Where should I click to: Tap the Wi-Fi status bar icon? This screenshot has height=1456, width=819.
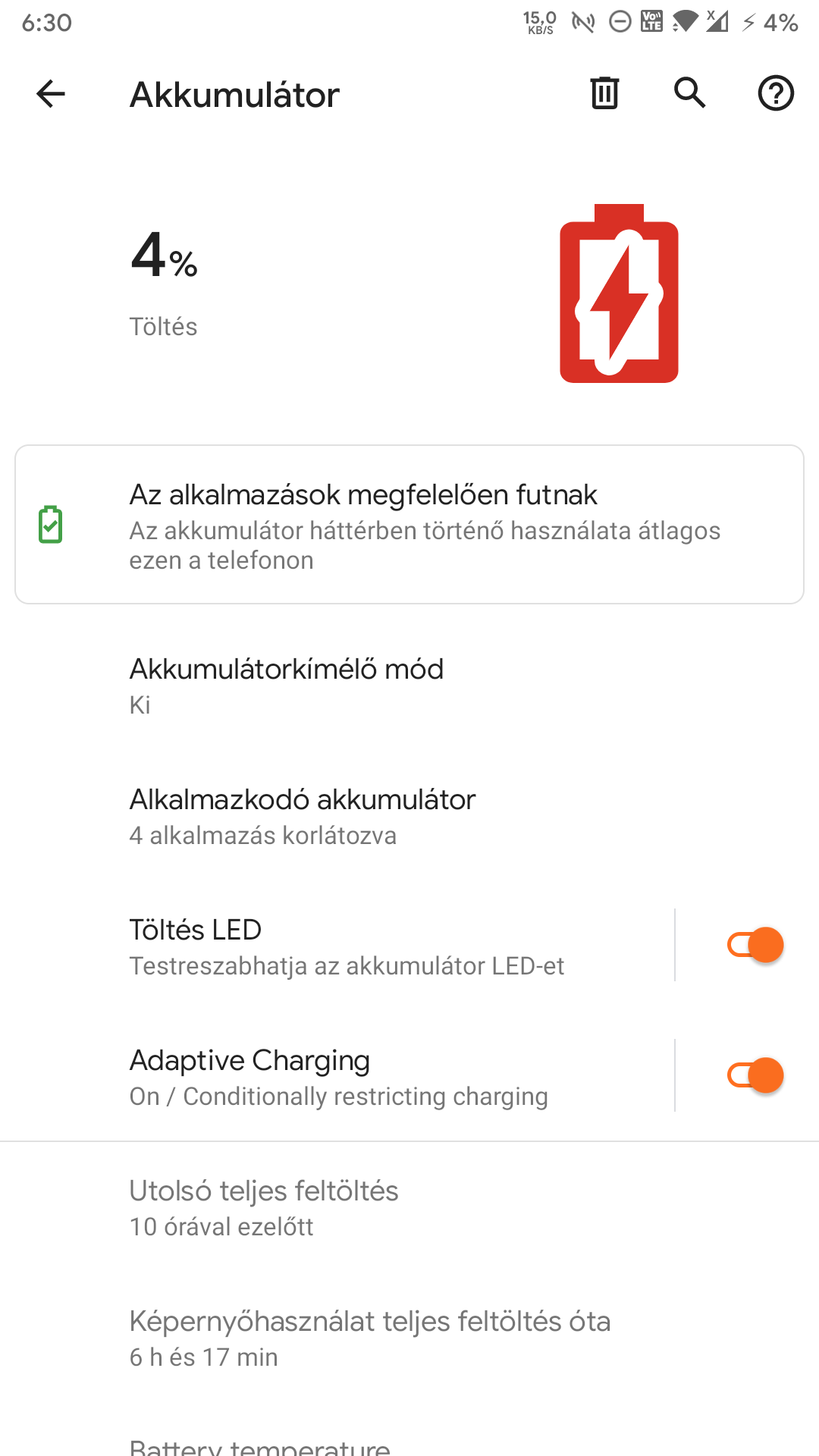(685, 21)
